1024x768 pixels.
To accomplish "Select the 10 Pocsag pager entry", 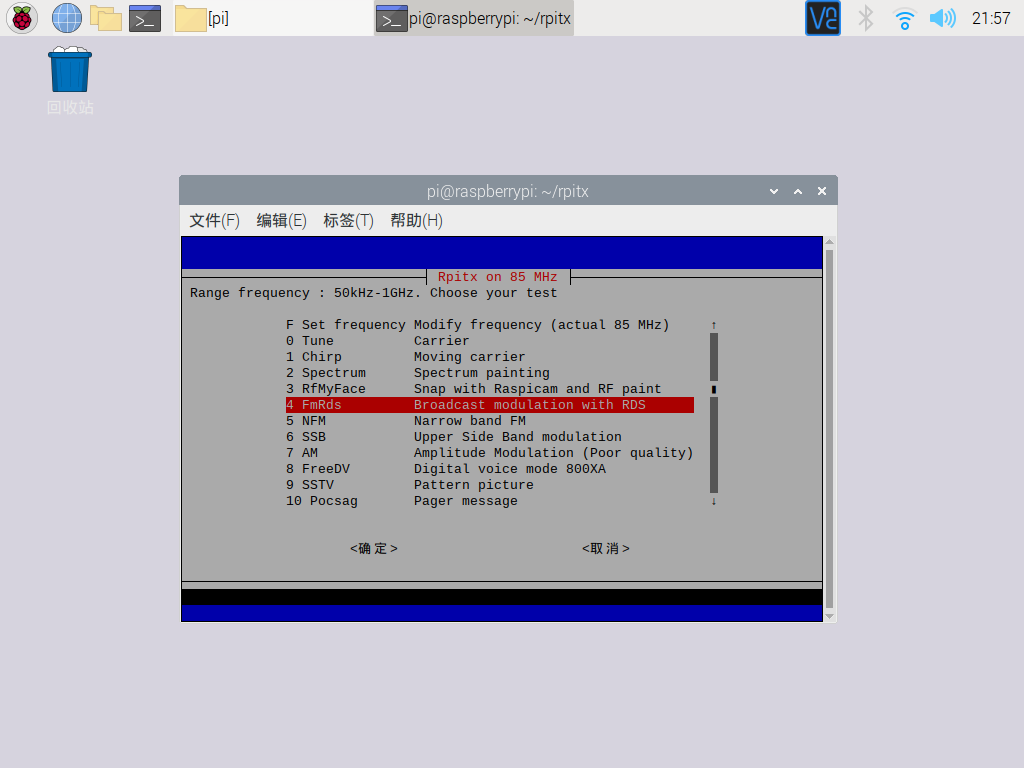I will tap(490, 501).
